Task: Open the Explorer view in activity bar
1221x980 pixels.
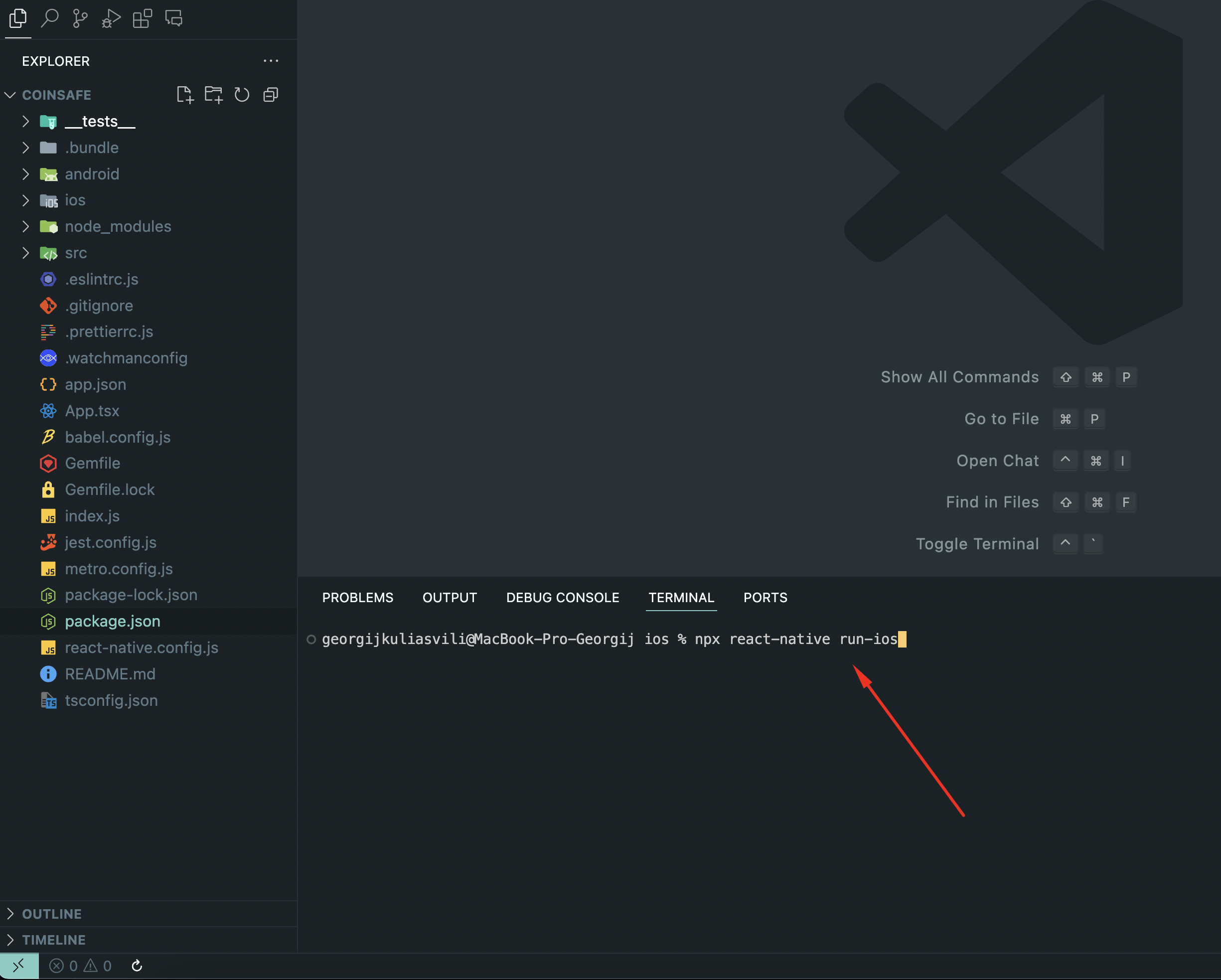Action: 18,19
